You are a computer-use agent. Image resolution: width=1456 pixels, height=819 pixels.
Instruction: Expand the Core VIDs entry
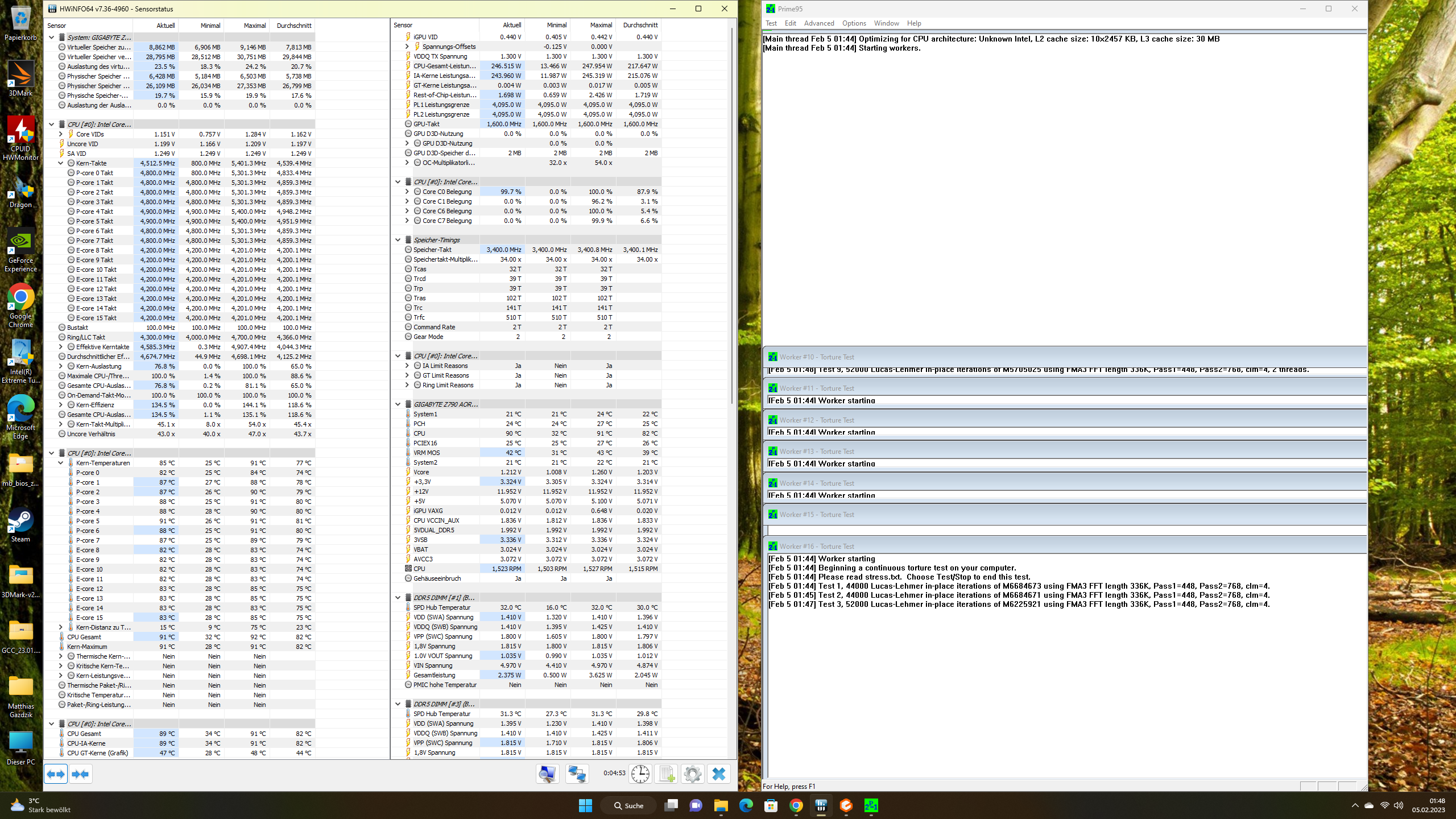point(60,134)
